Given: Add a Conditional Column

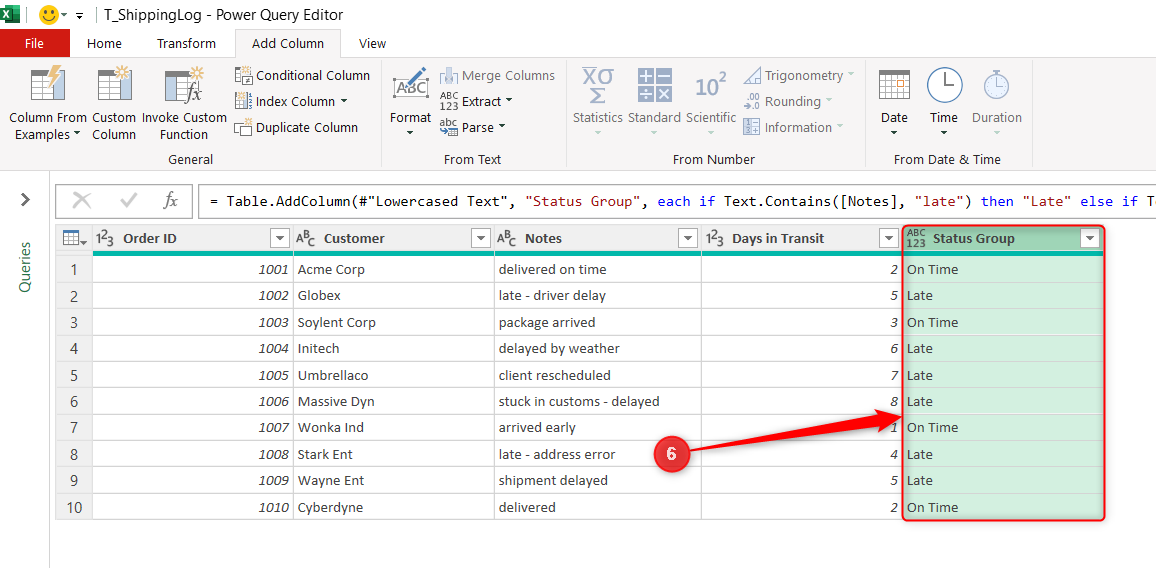Looking at the screenshot, I should click(x=302, y=75).
